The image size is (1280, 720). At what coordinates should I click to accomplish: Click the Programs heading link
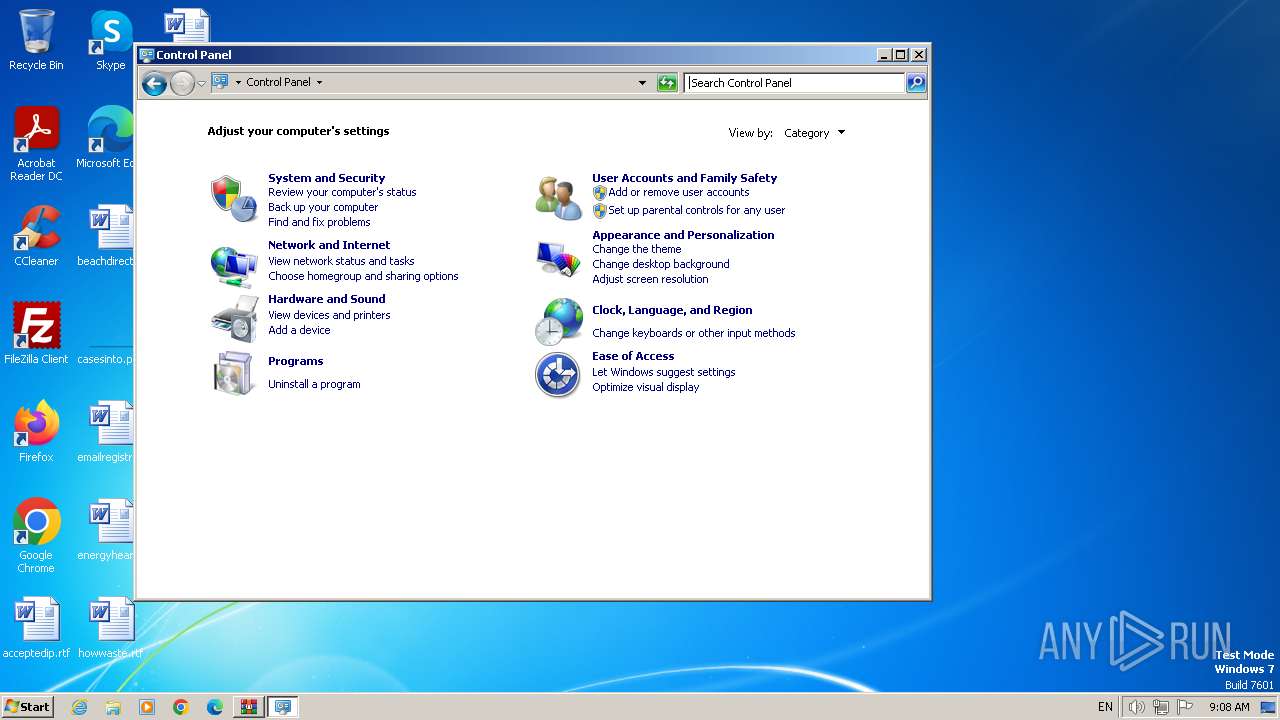pyautogui.click(x=295, y=361)
